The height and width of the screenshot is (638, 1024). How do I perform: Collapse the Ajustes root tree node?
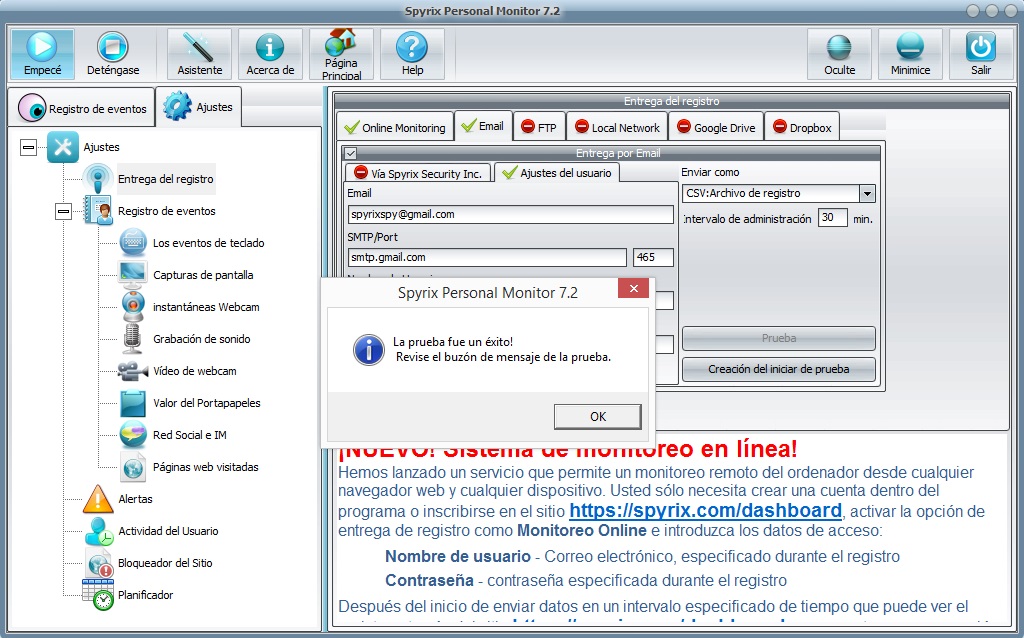click(29, 148)
